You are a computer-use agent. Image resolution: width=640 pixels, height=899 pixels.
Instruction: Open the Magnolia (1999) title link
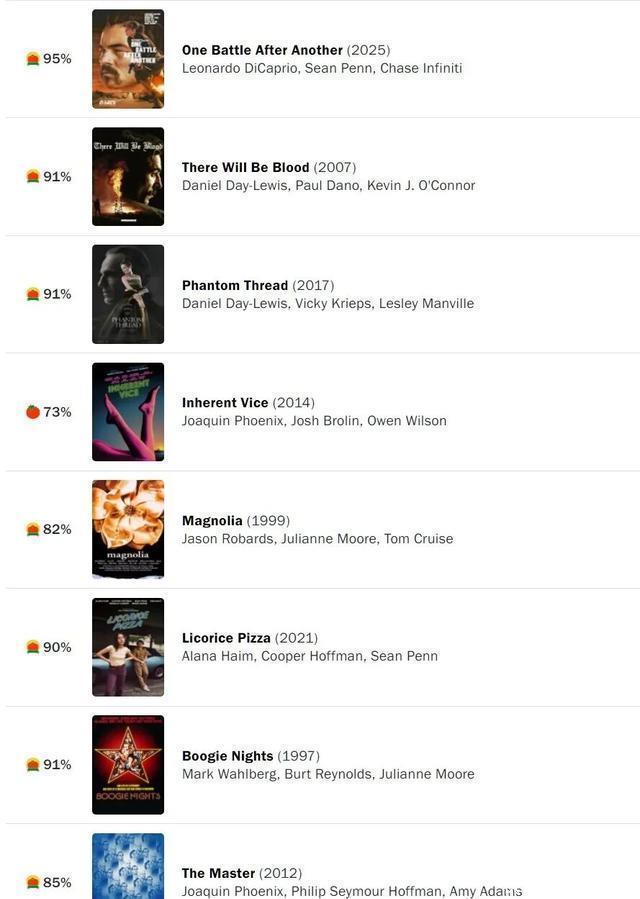pos(212,521)
